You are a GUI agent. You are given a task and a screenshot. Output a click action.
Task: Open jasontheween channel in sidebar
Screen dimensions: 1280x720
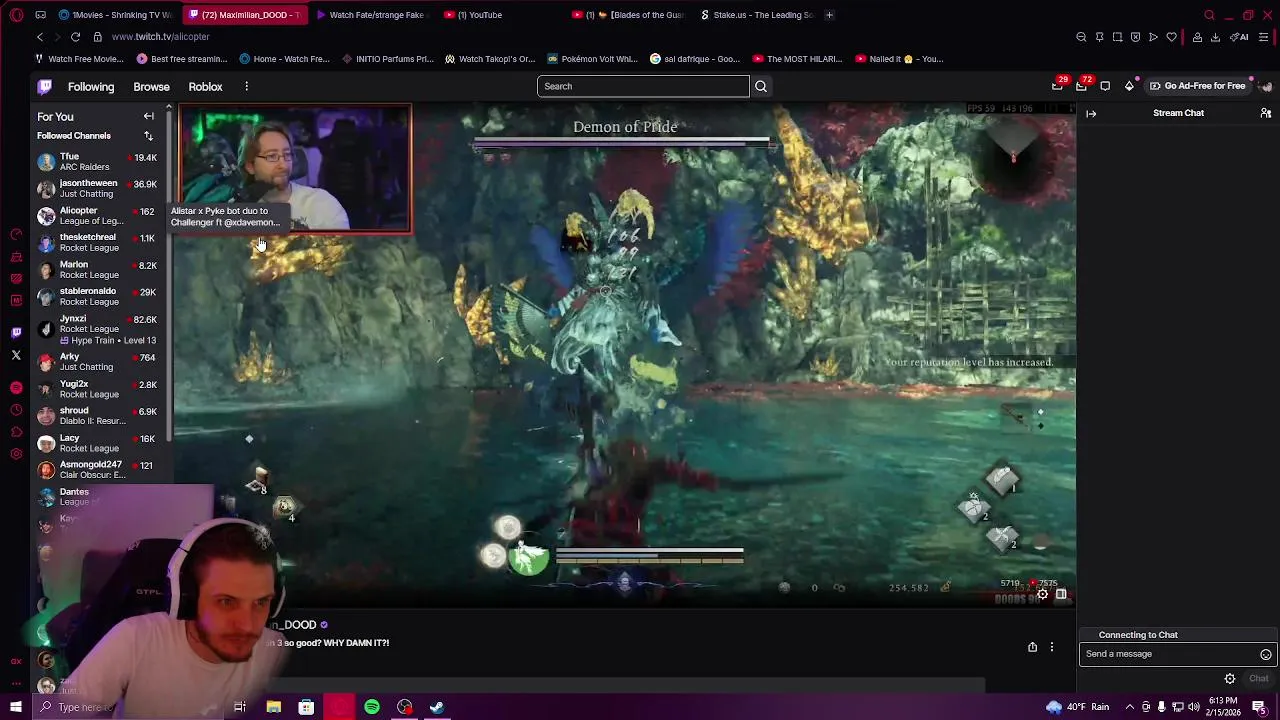[98, 188]
